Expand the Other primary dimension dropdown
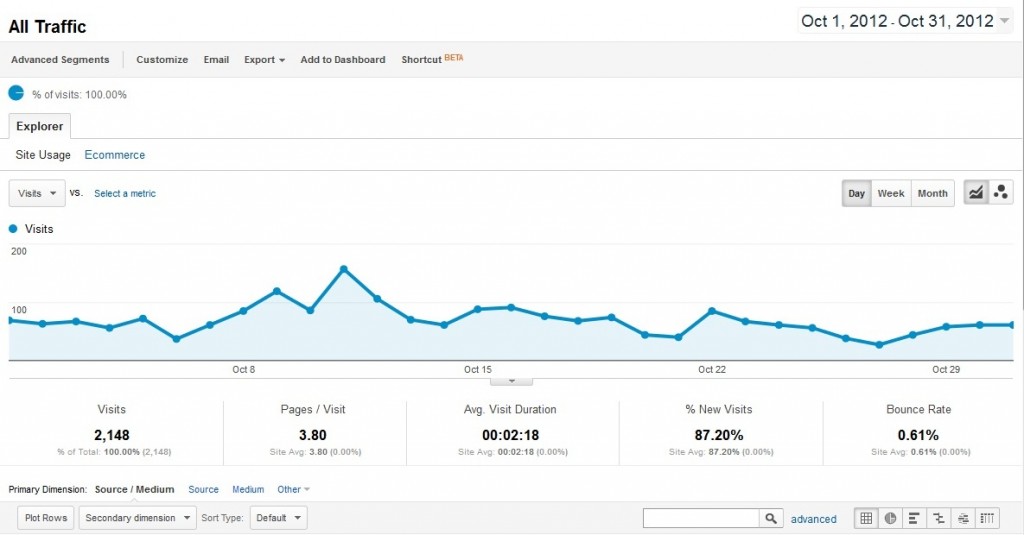 coord(293,489)
